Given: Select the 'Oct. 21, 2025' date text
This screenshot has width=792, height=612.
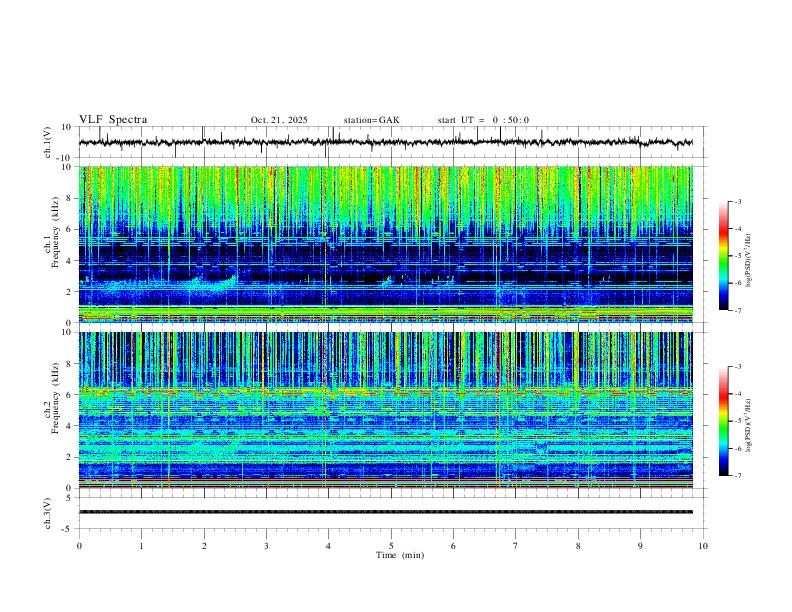Looking at the screenshot, I should click(279, 120).
